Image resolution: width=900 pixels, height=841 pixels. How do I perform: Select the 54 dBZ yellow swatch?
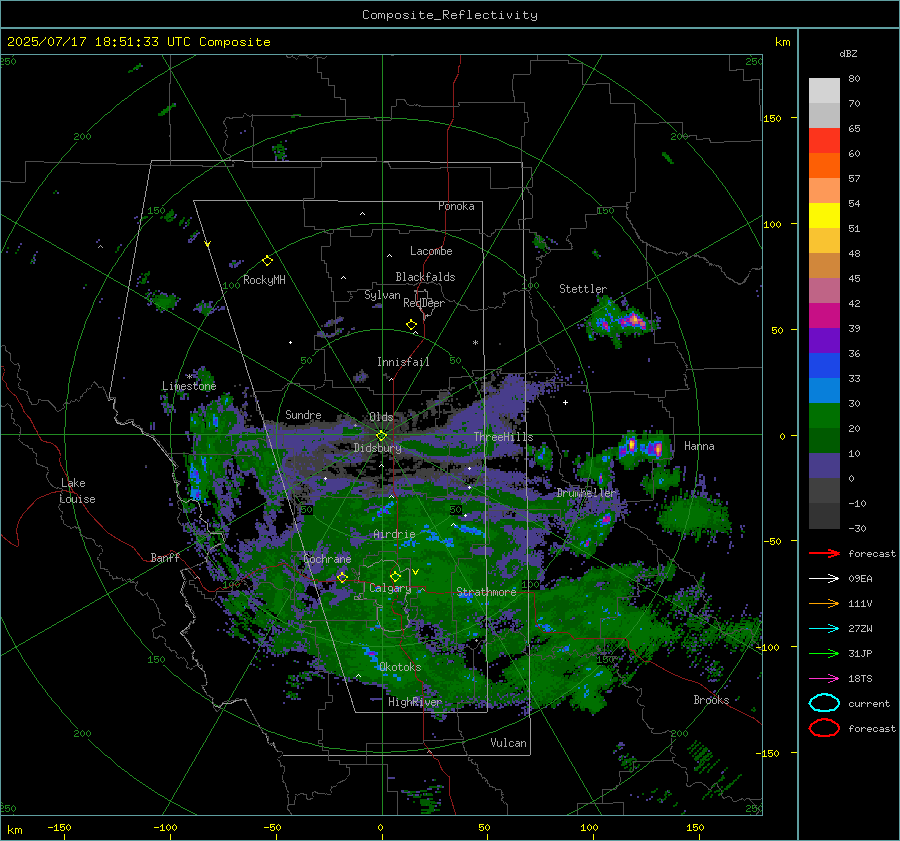tap(824, 215)
